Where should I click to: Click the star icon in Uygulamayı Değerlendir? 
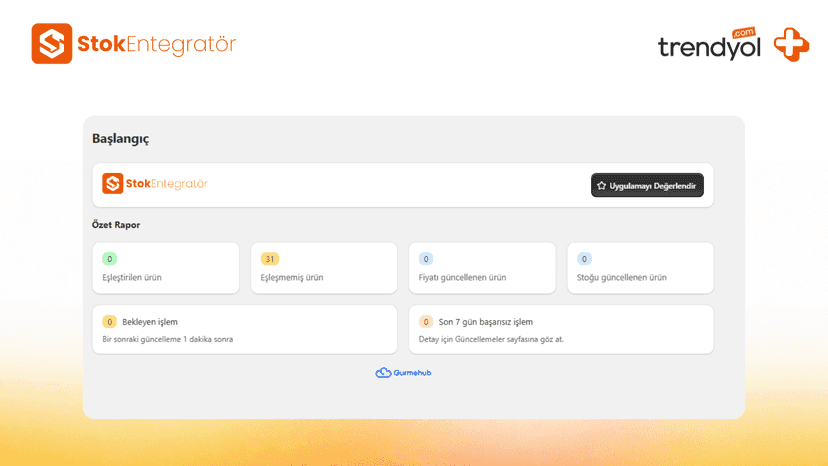point(601,185)
